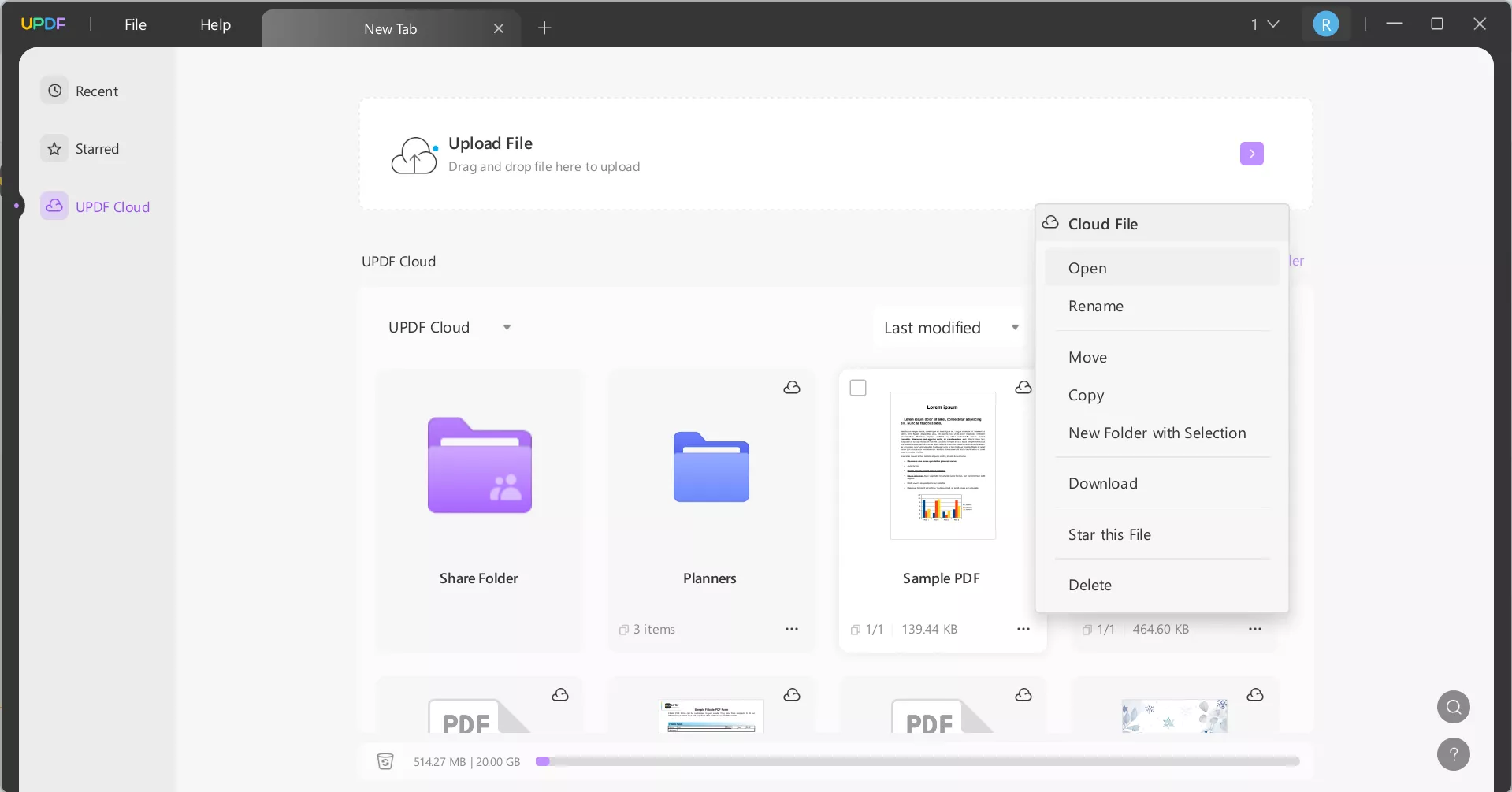Open the window count dropdown showing 1

(1265, 24)
